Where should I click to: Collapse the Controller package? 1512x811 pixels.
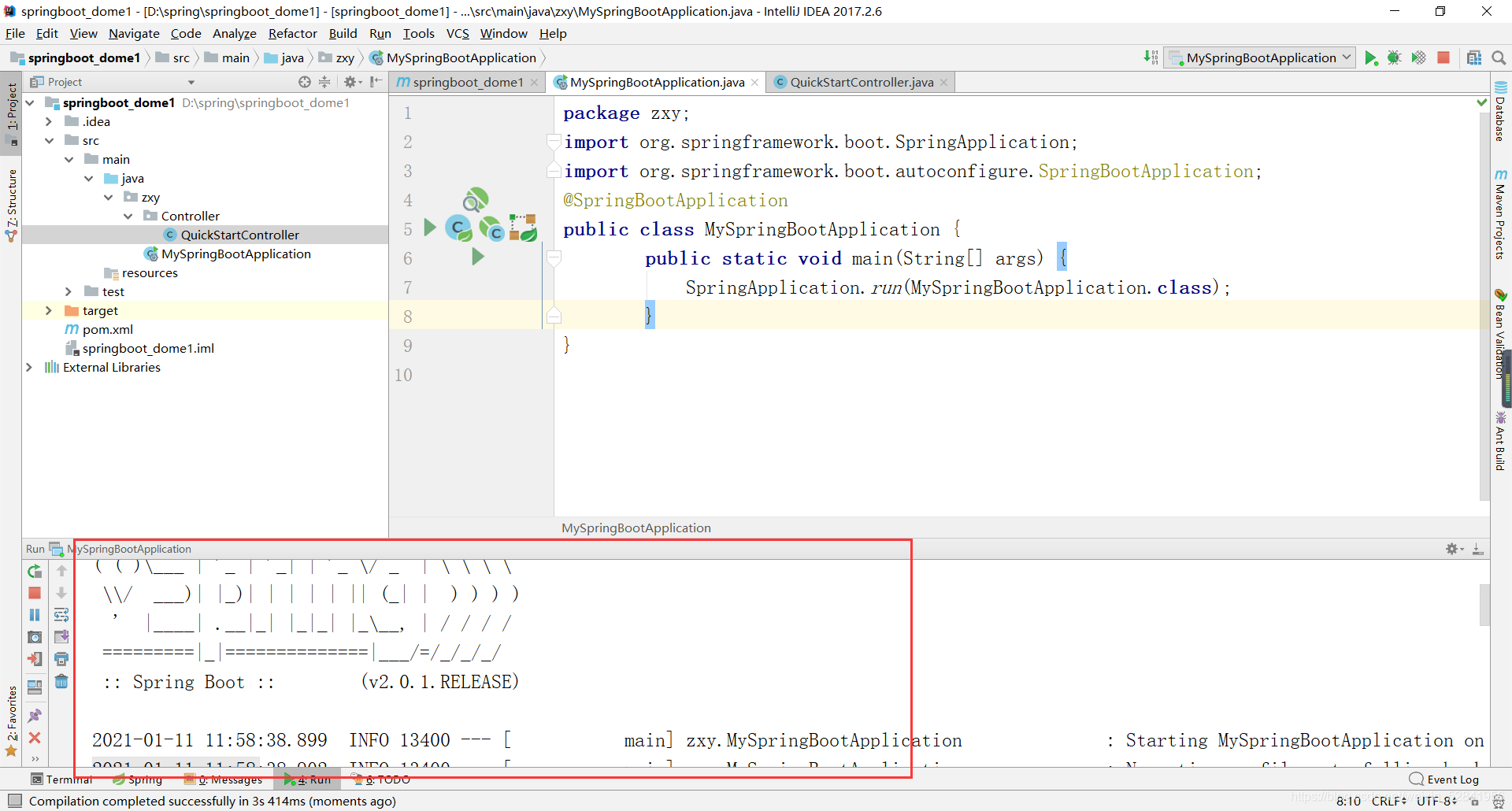[128, 216]
